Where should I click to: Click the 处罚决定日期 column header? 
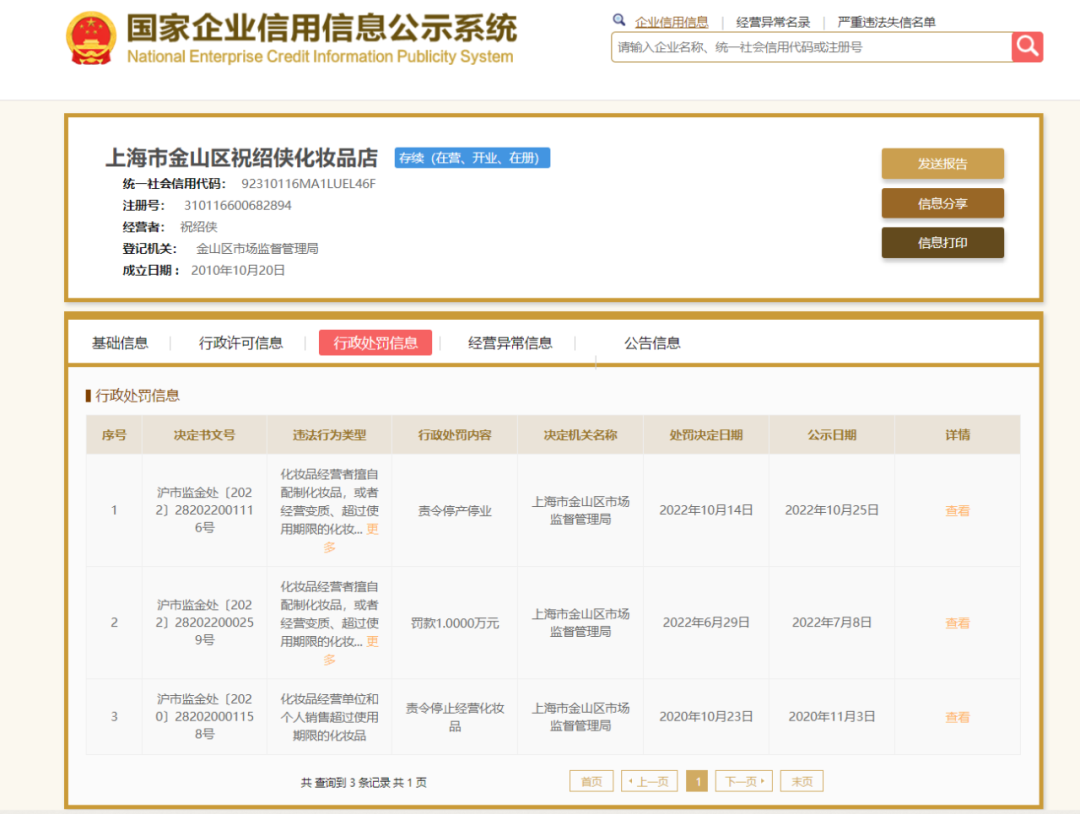(706, 435)
